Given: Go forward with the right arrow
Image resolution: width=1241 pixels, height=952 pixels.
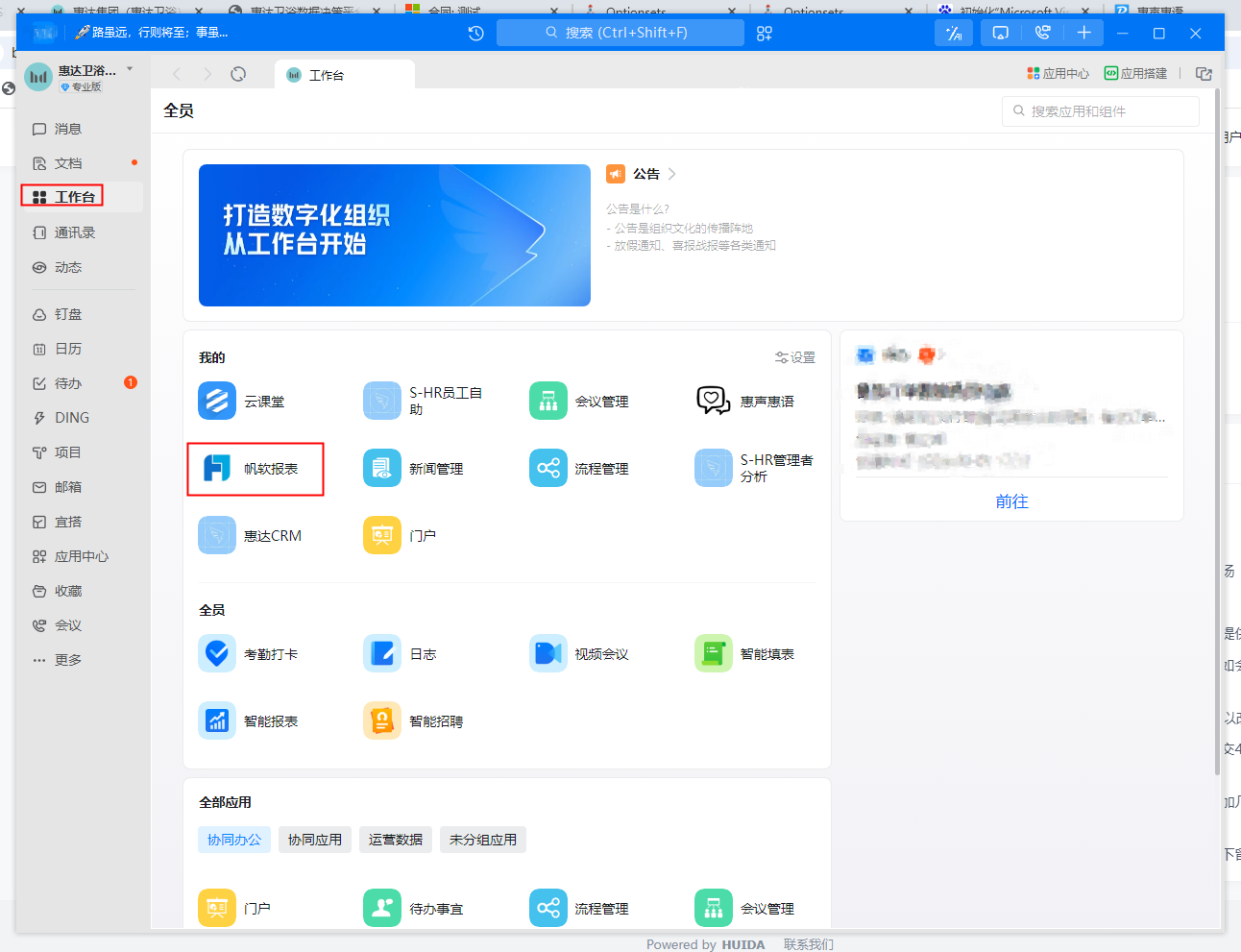Looking at the screenshot, I should (x=207, y=74).
